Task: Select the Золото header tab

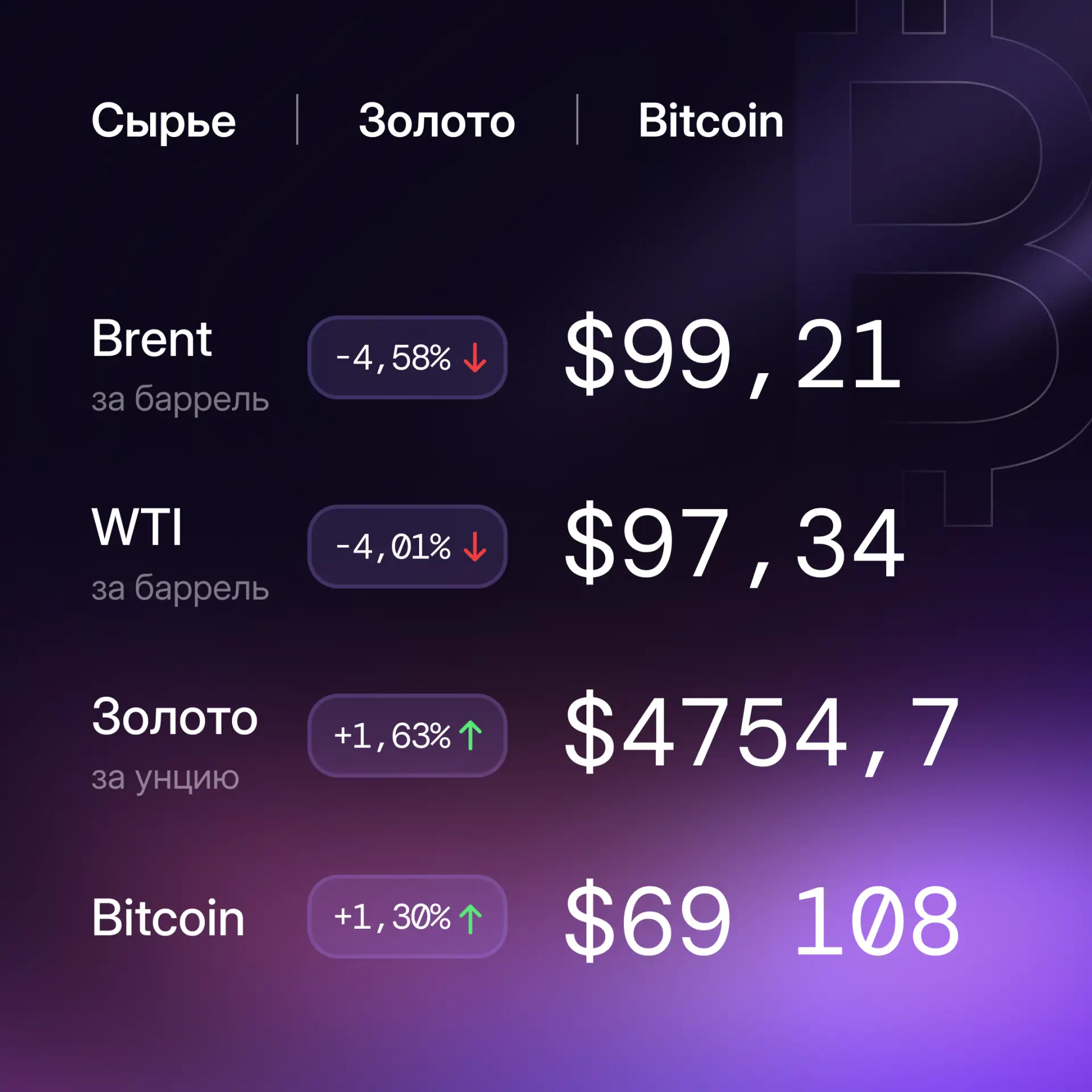Action: click(437, 121)
